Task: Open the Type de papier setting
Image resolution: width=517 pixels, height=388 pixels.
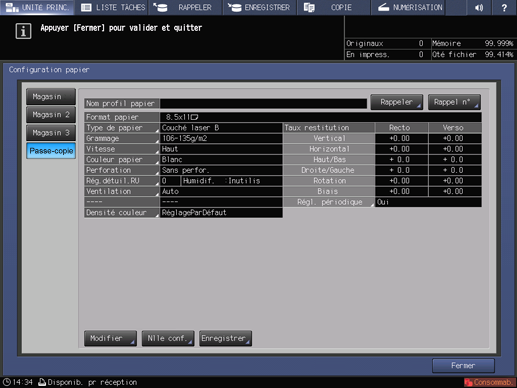Action: coord(122,128)
